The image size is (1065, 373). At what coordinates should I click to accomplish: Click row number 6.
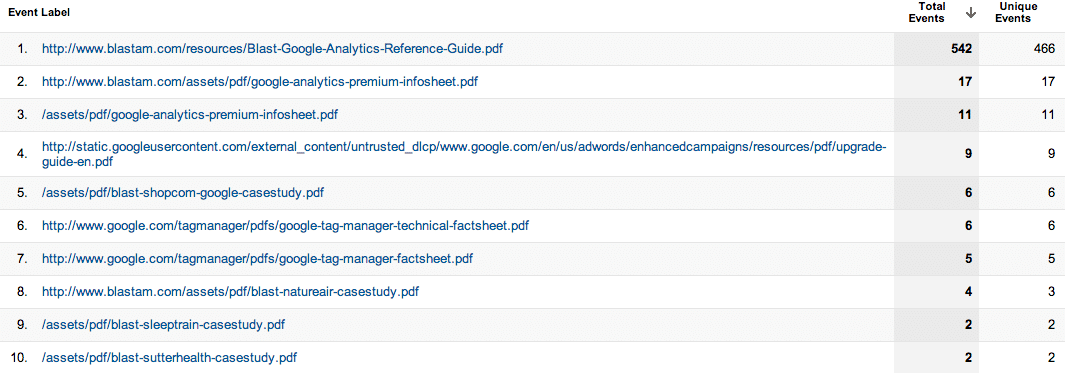22,226
